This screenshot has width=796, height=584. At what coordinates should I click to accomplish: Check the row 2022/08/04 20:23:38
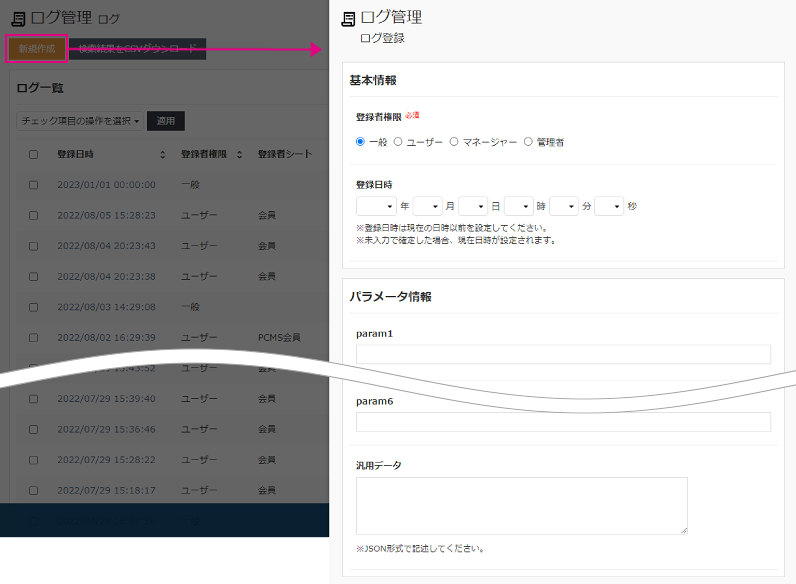click(34, 276)
